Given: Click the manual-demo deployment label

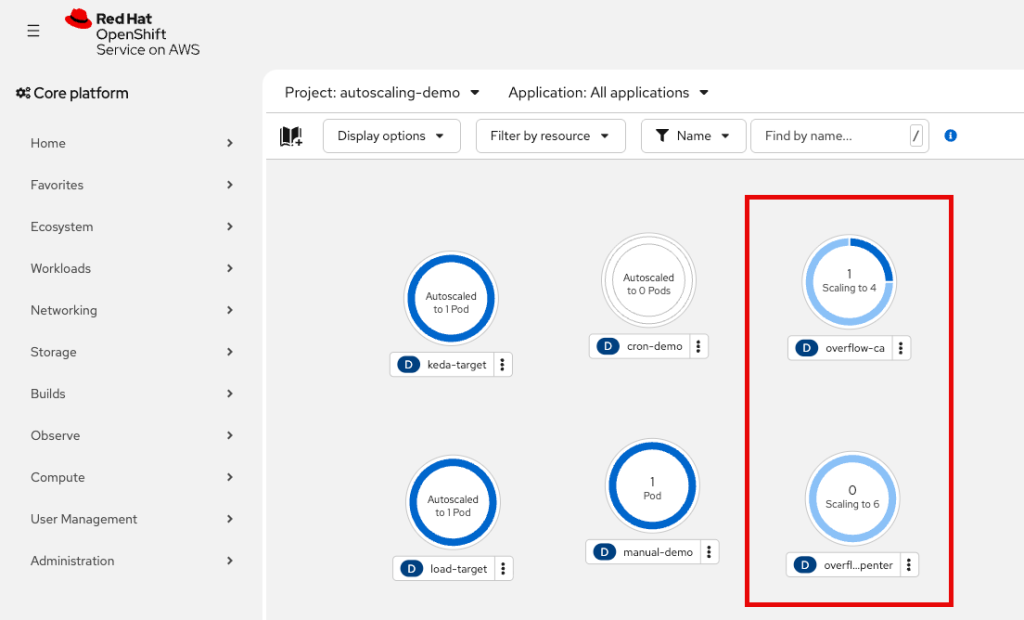Looking at the screenshot, I should [658, 552].
